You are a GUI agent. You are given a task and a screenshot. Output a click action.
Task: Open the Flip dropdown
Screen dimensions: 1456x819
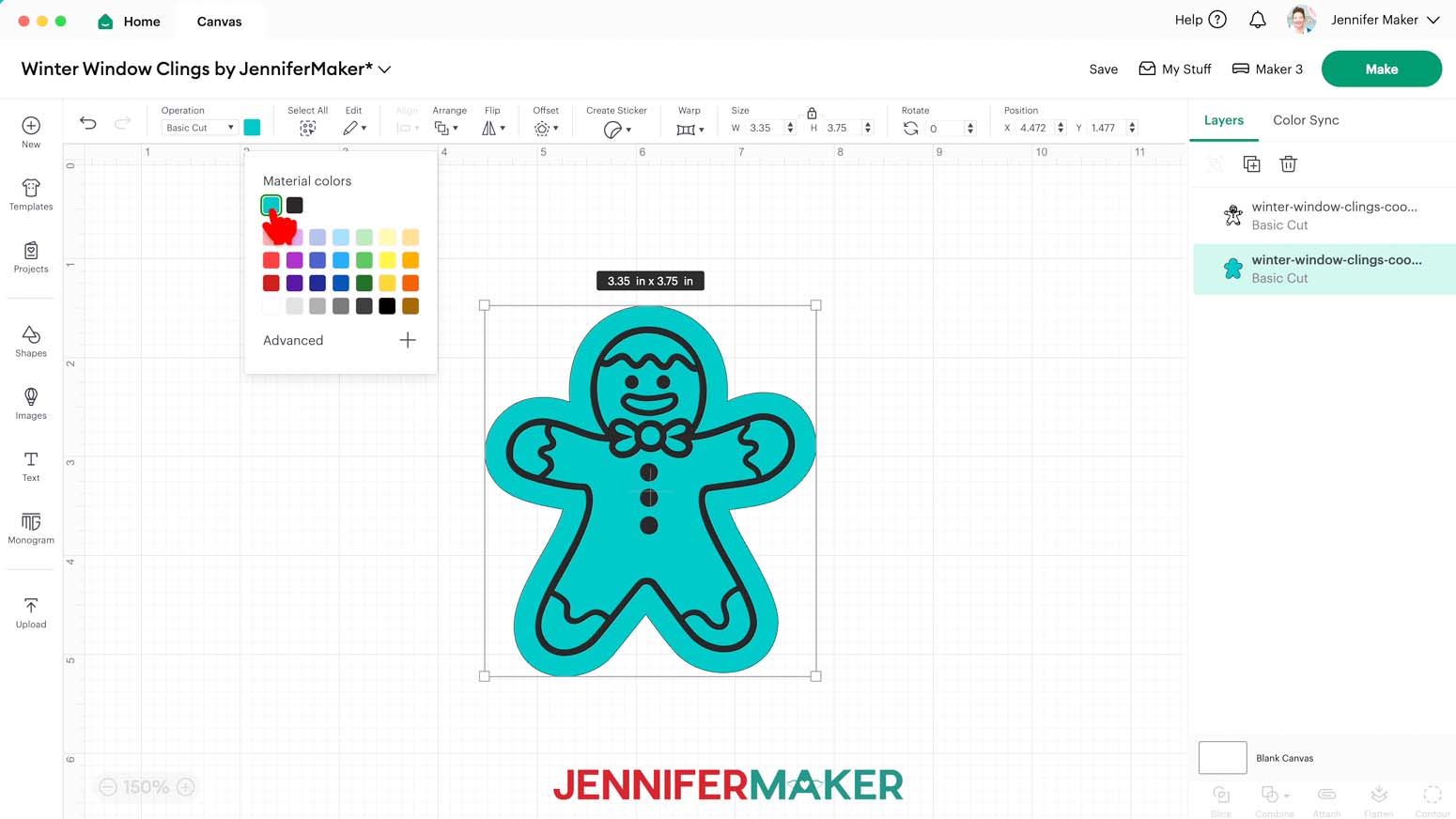493,129
